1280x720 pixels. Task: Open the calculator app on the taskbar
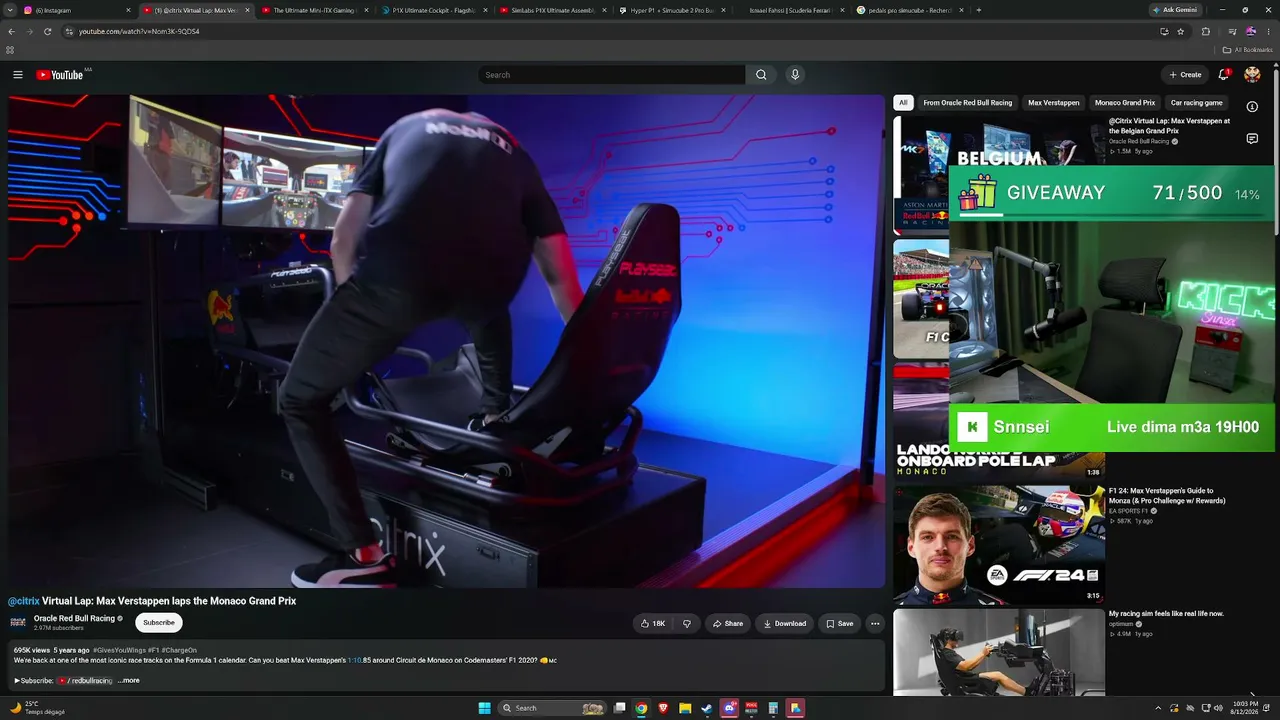tap(773, 708)
